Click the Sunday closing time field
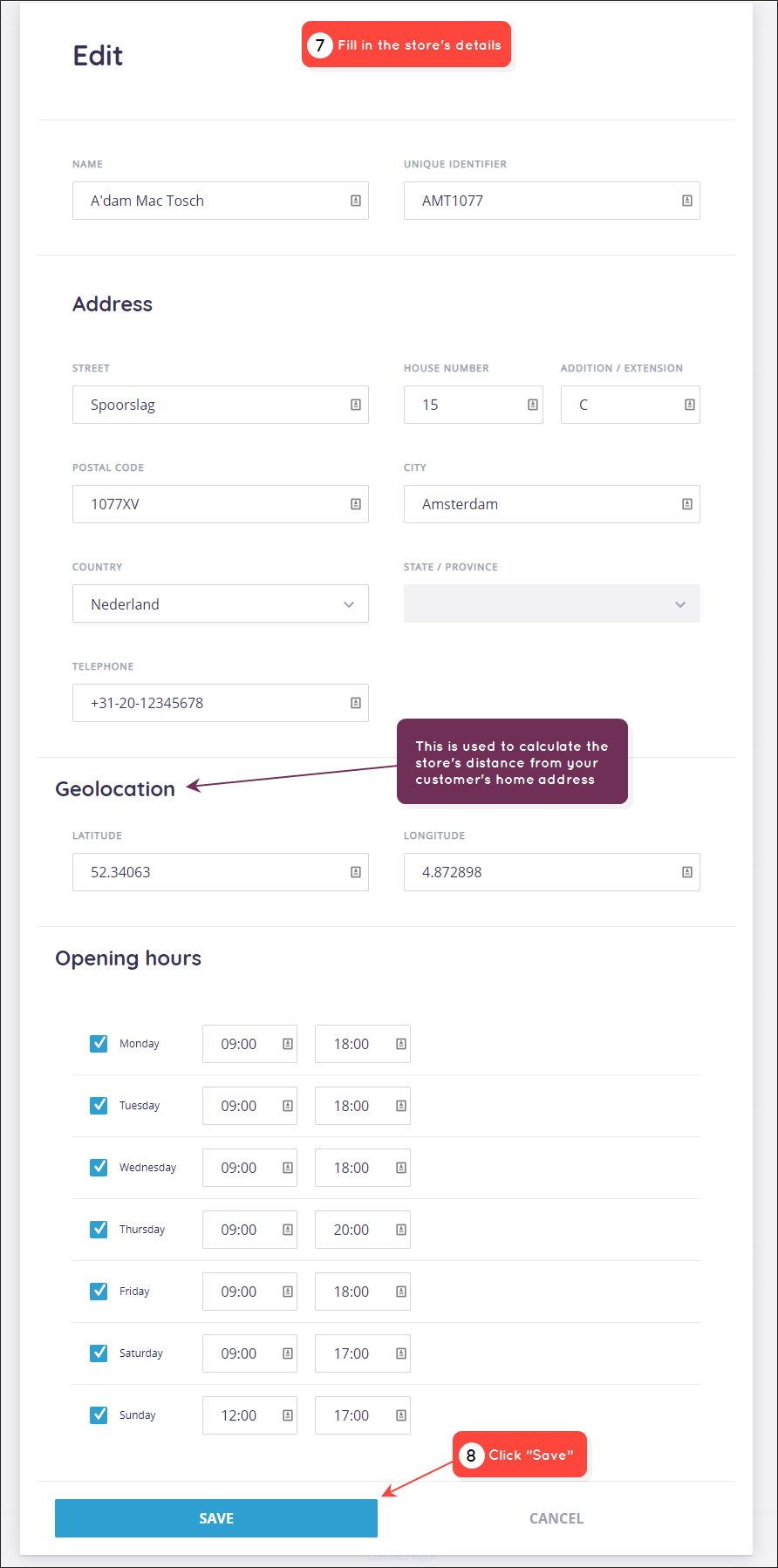 [x=363, y=1415]
